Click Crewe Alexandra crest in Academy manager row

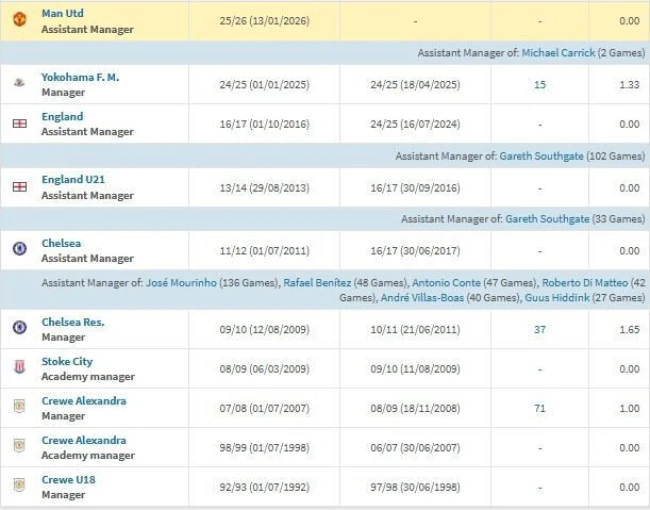19,445
